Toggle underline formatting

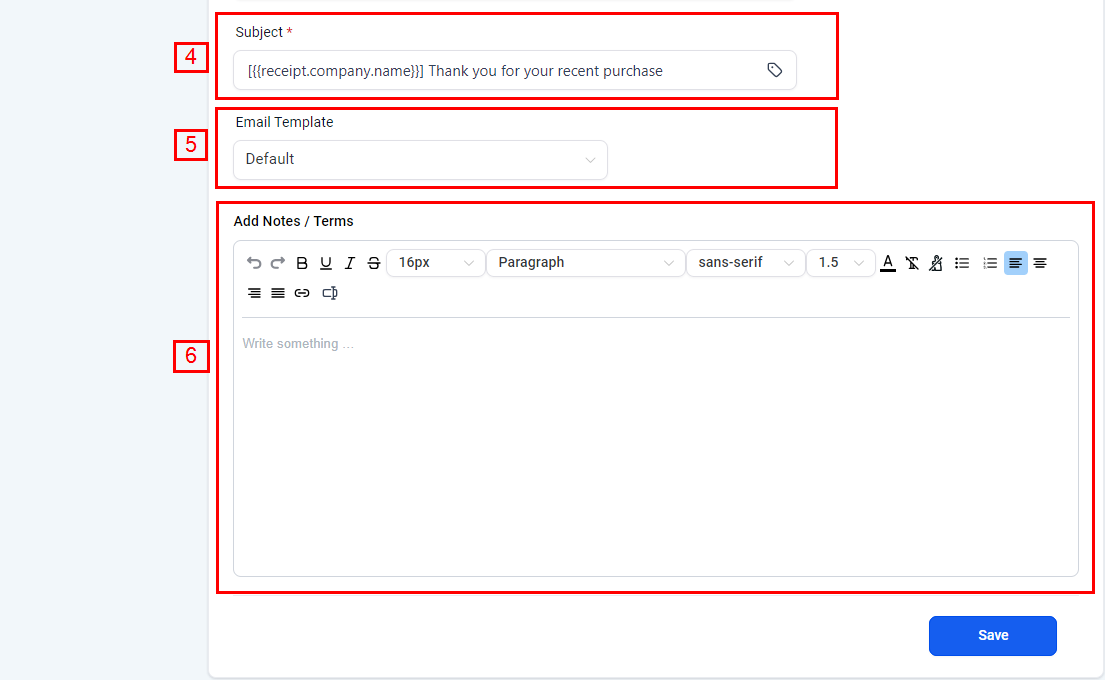click(x=326, y=263)
